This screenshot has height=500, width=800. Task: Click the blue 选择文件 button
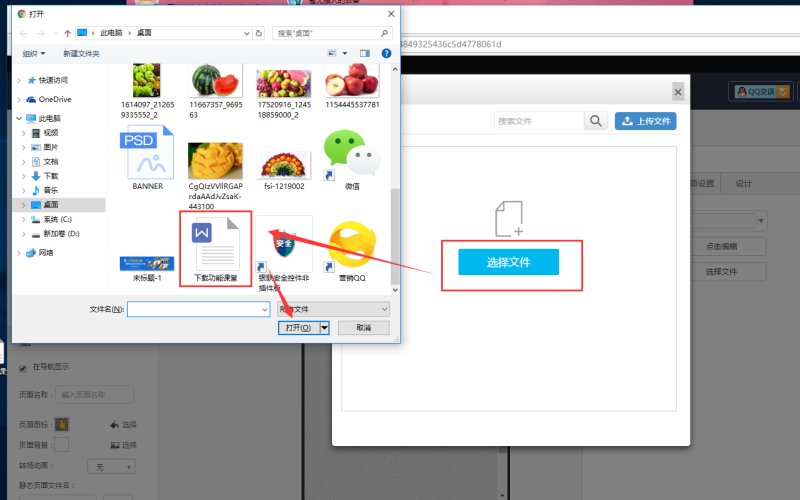tap(508, 262)
